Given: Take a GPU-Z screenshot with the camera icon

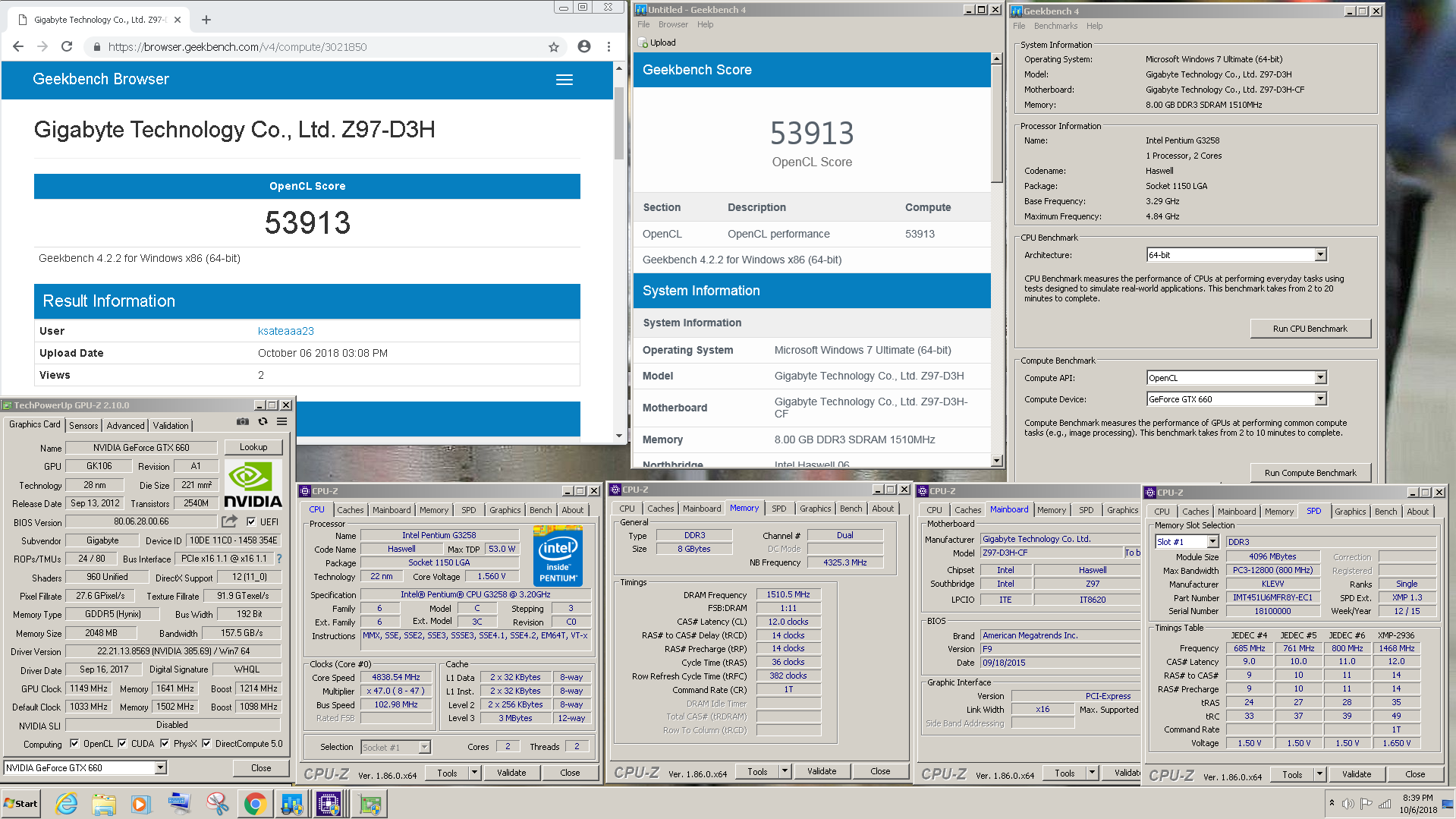Looking at the screenshot, I should (243, 421).
